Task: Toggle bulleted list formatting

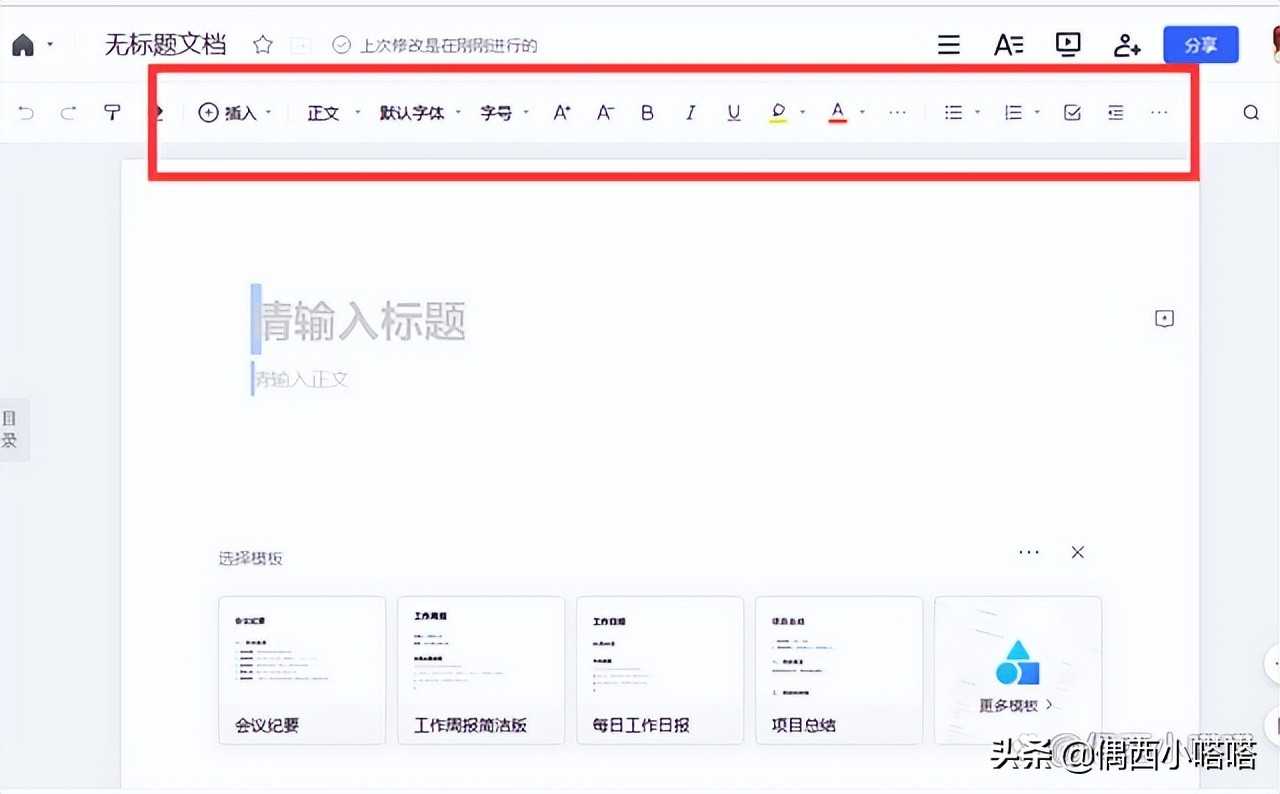Action: [953, 112]
